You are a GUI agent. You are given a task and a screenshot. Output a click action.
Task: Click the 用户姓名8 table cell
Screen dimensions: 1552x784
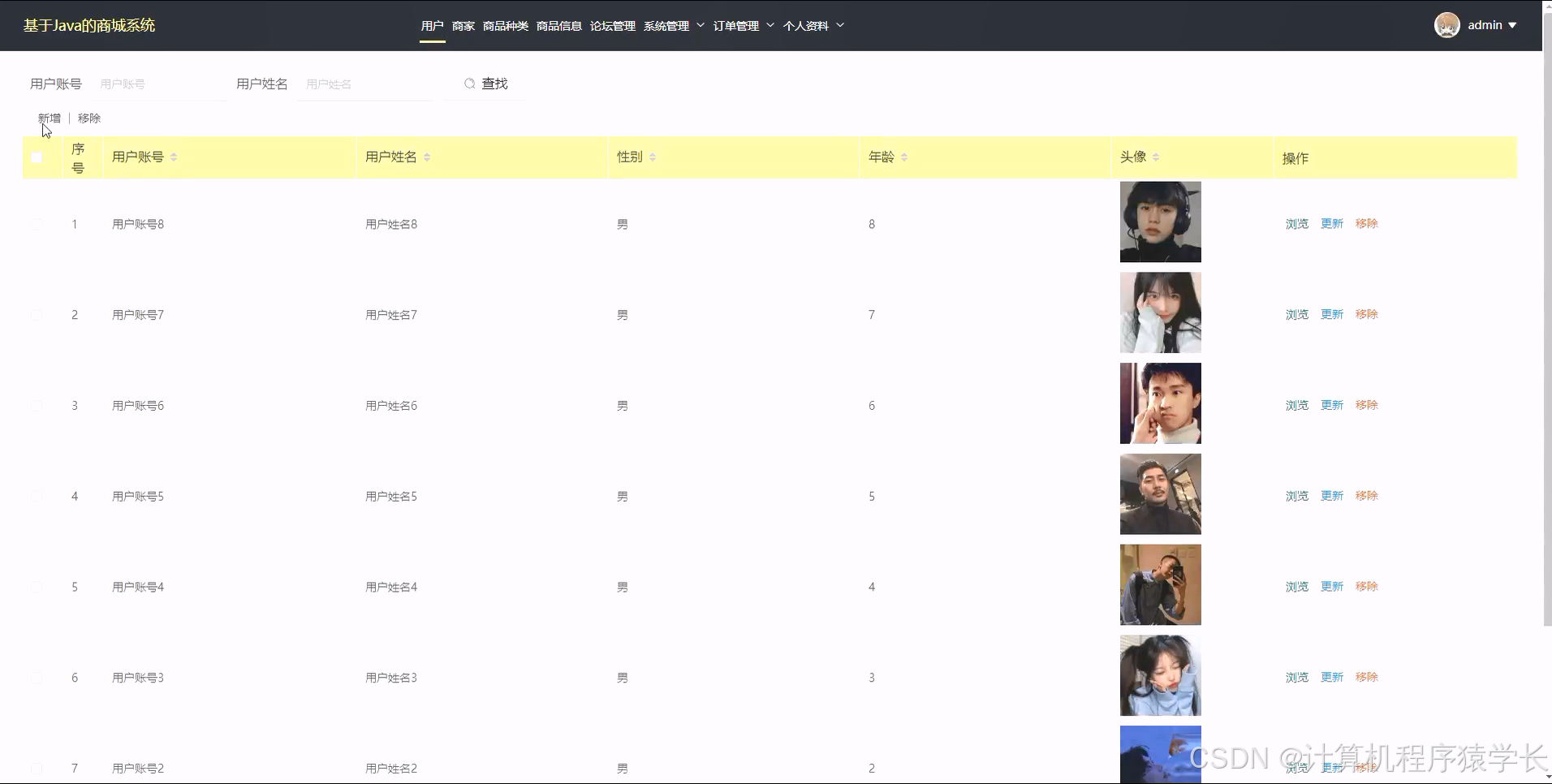[x=391, y=225]
